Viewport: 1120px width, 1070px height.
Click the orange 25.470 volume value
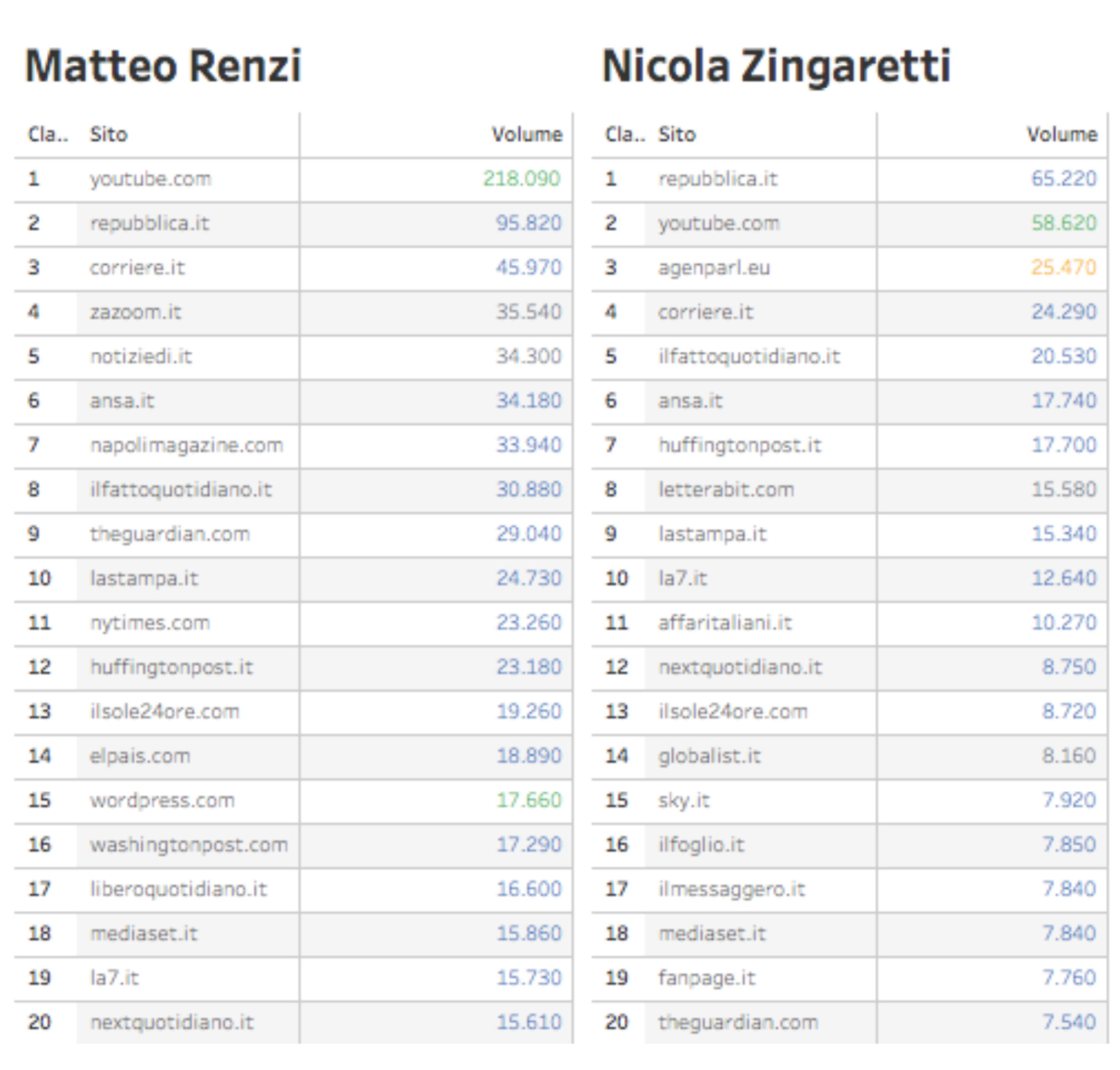[1063, 267]
